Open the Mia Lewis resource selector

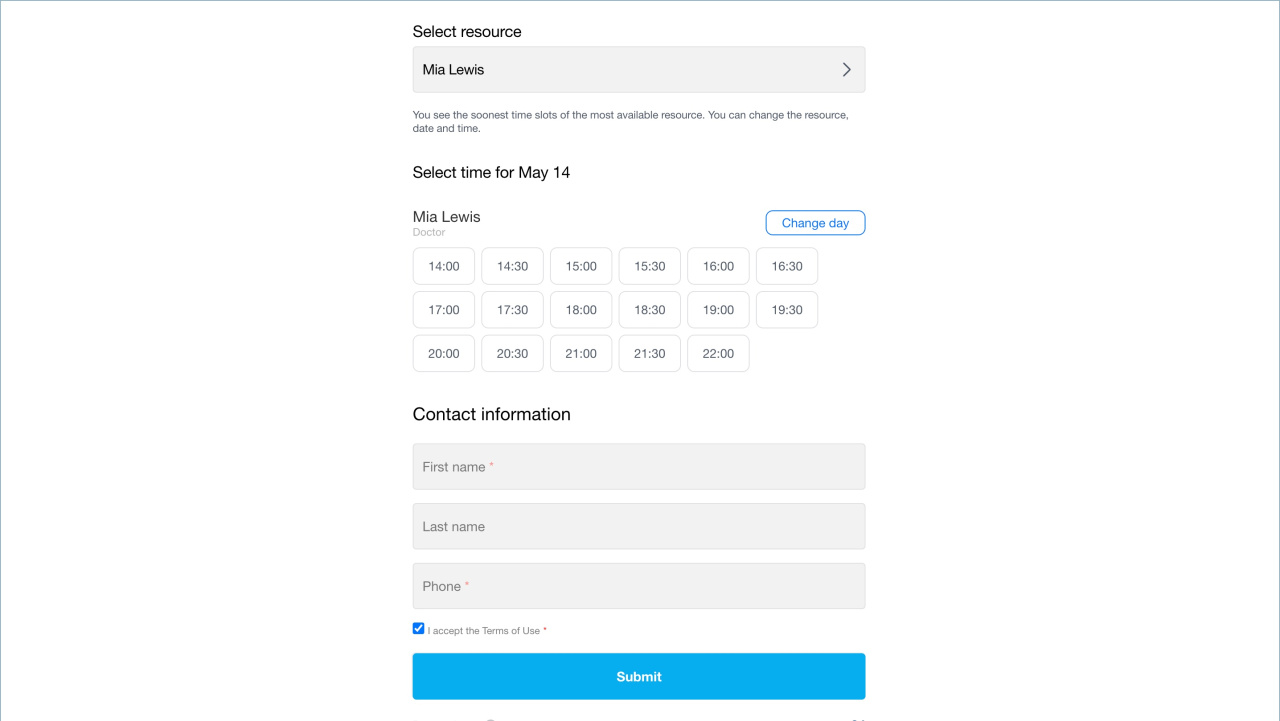(639, 70)
